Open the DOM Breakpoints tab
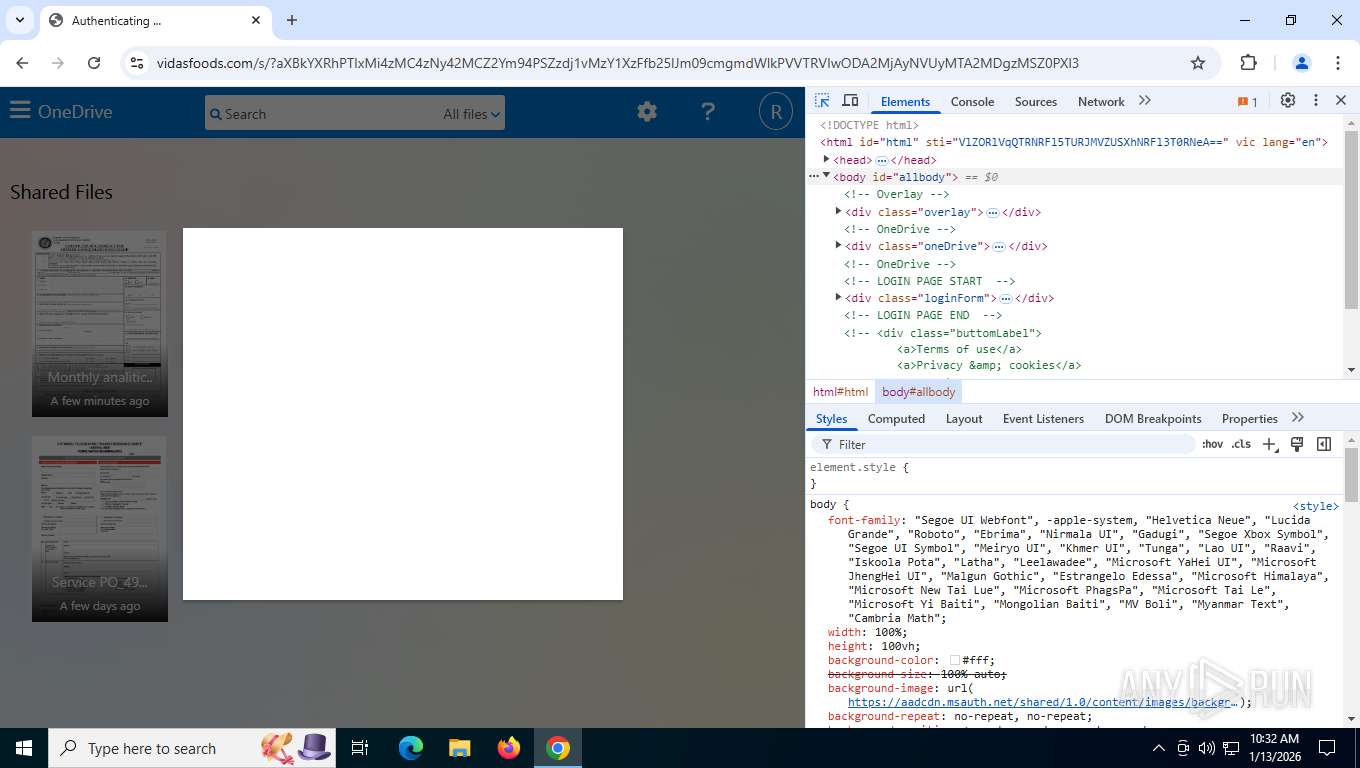 click(1153, 419)
